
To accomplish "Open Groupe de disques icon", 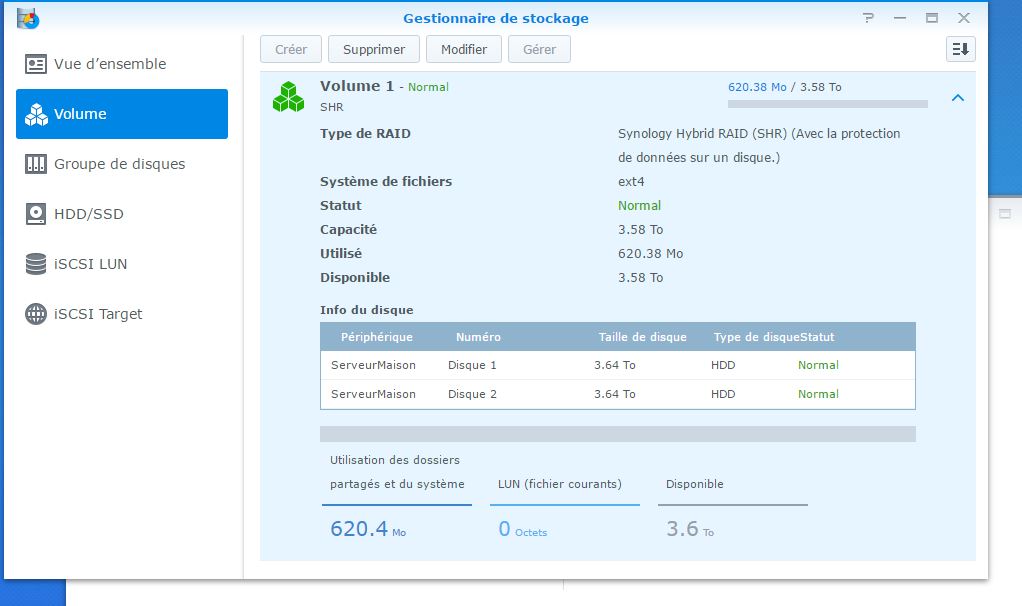I will click(37, 164).
